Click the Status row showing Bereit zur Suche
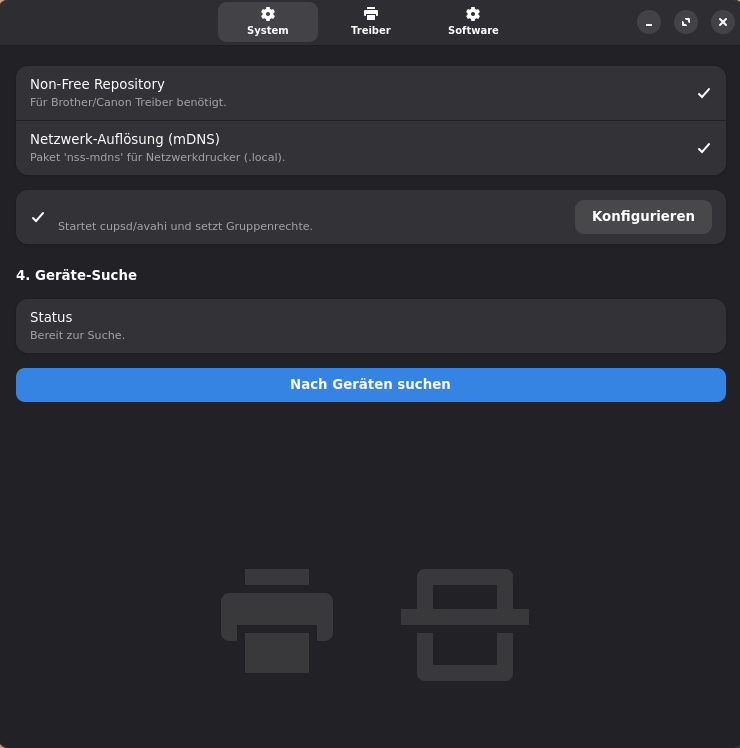The width and height of the screenshot is (740, 748). [370, 326]
